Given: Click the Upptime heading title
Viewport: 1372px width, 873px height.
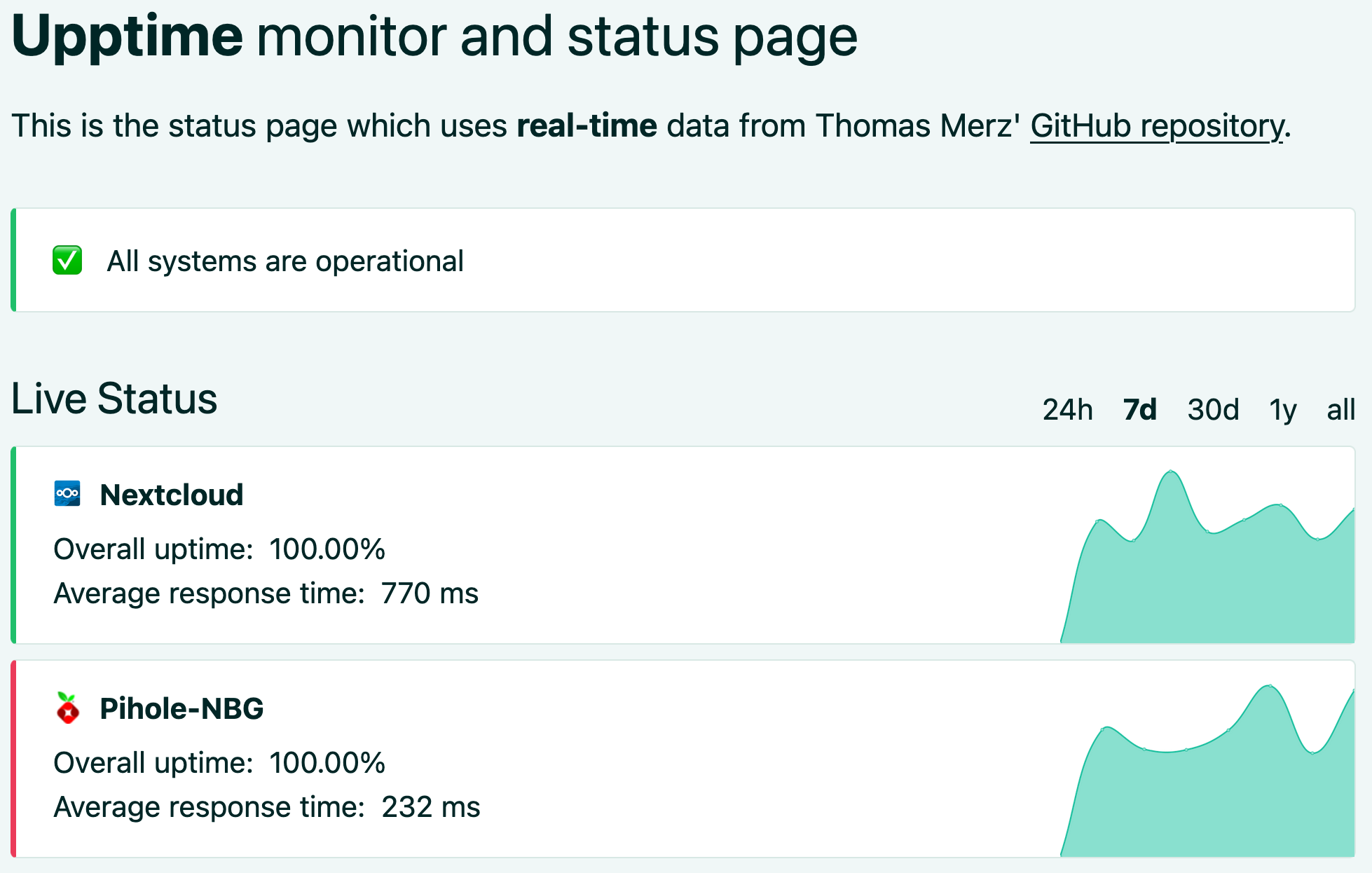Looking at the screenshot, I should pos(128,36).
